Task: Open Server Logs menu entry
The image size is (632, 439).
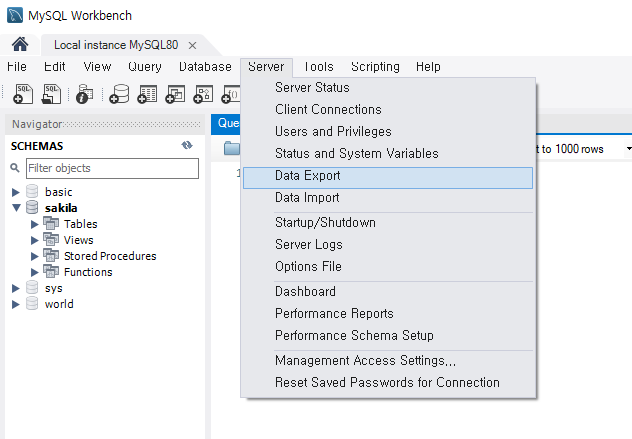Action: (x=388, y=245)
